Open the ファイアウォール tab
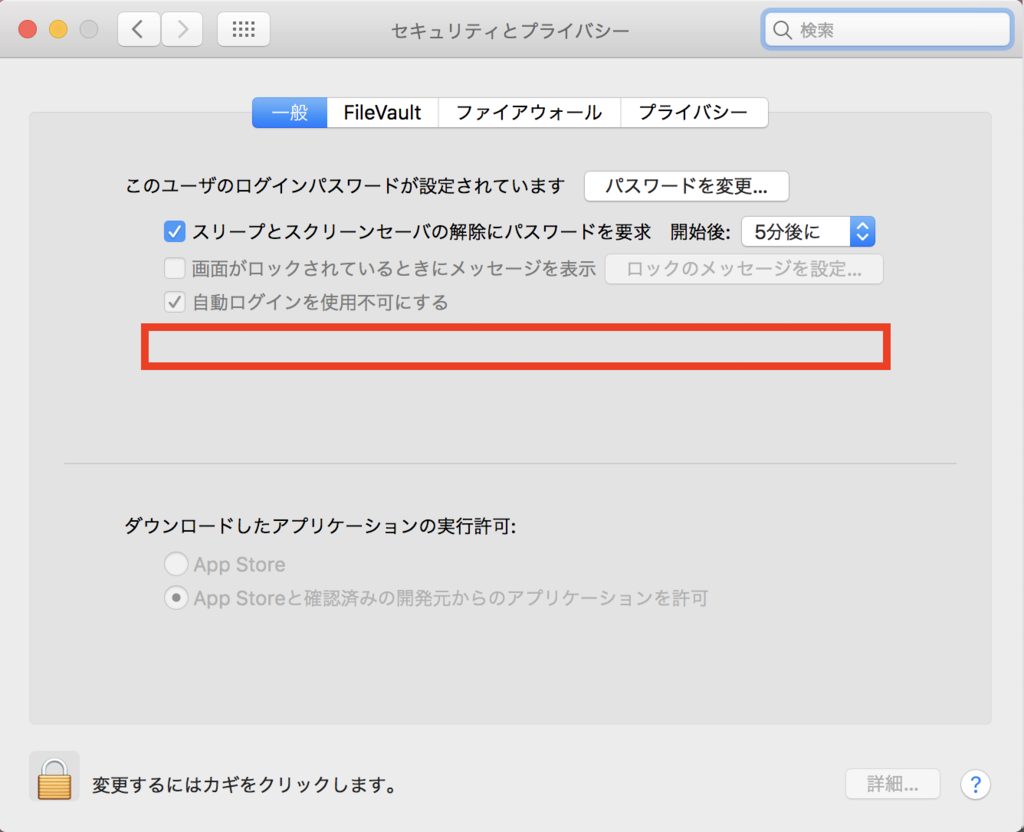The width and height of the screenshot is (1024, 832). [x=530, y=112]
